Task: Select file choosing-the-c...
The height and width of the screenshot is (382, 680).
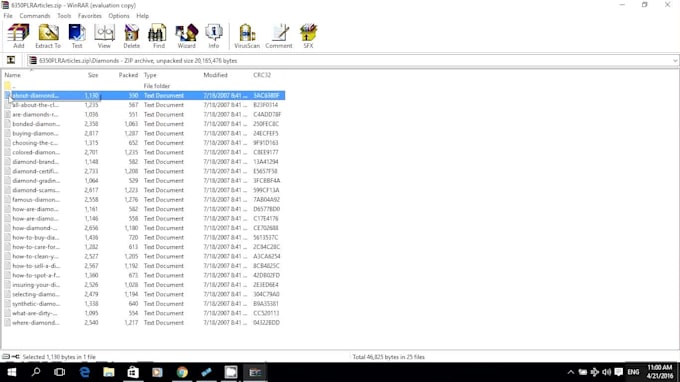Action: coord(144,143)
